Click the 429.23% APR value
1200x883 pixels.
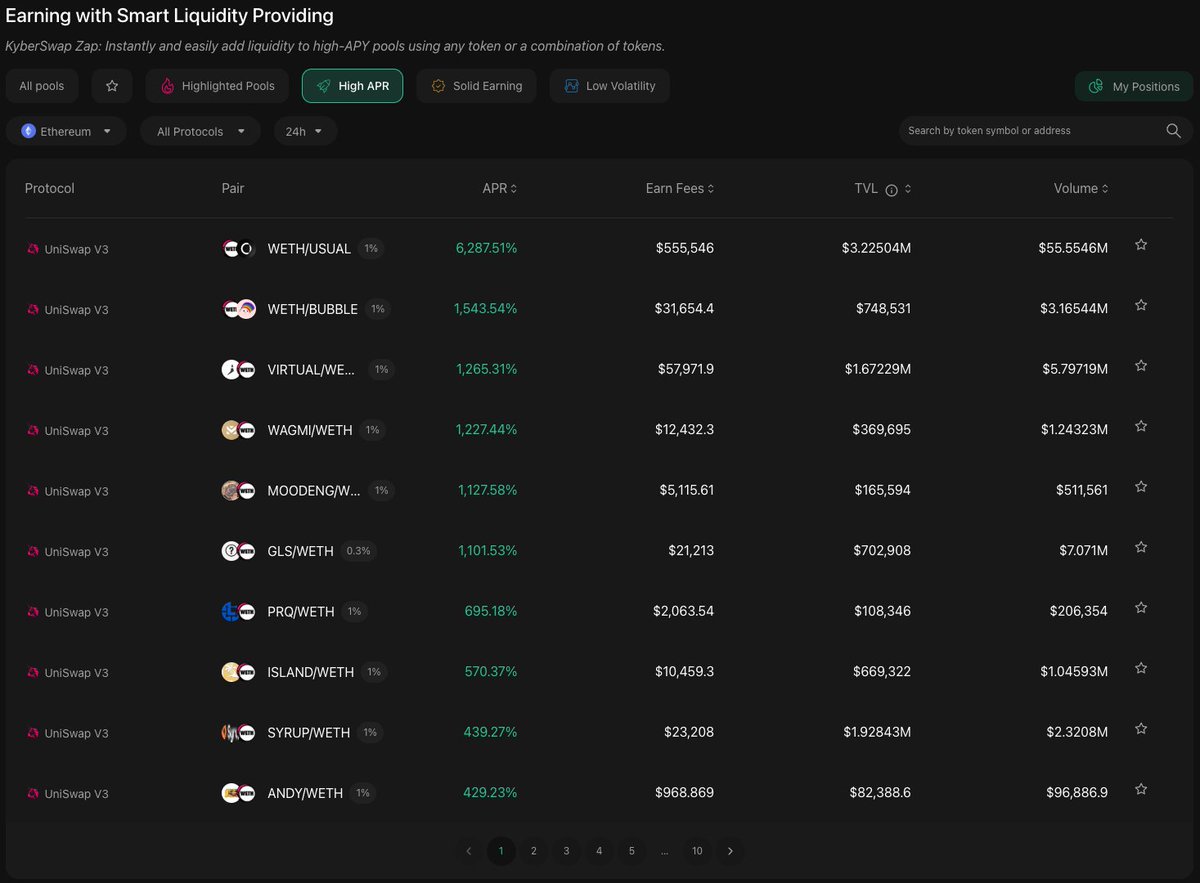(x=490, y=792)
